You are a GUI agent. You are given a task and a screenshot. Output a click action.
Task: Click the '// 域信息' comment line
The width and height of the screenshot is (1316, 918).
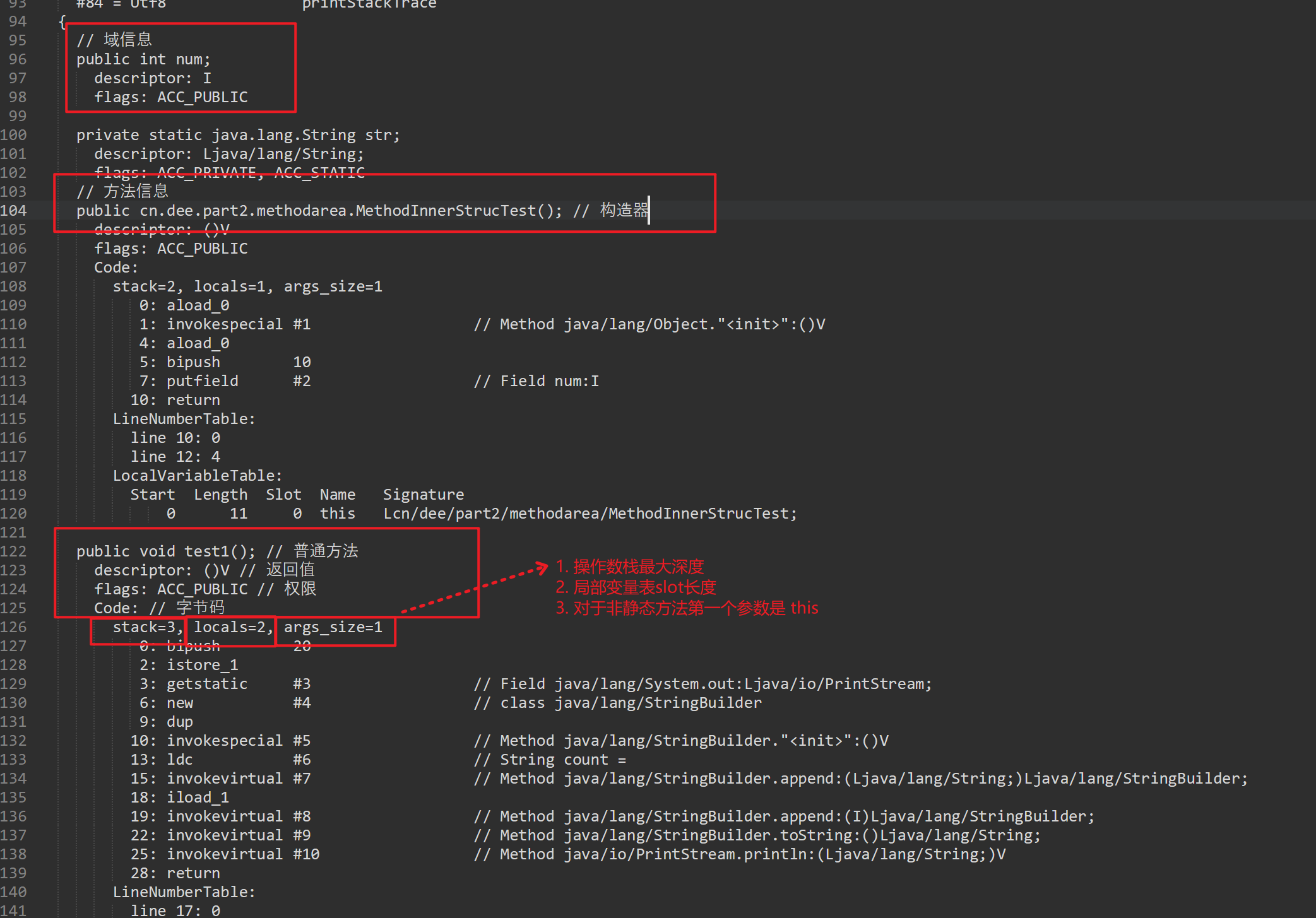(x=114, y=40)
